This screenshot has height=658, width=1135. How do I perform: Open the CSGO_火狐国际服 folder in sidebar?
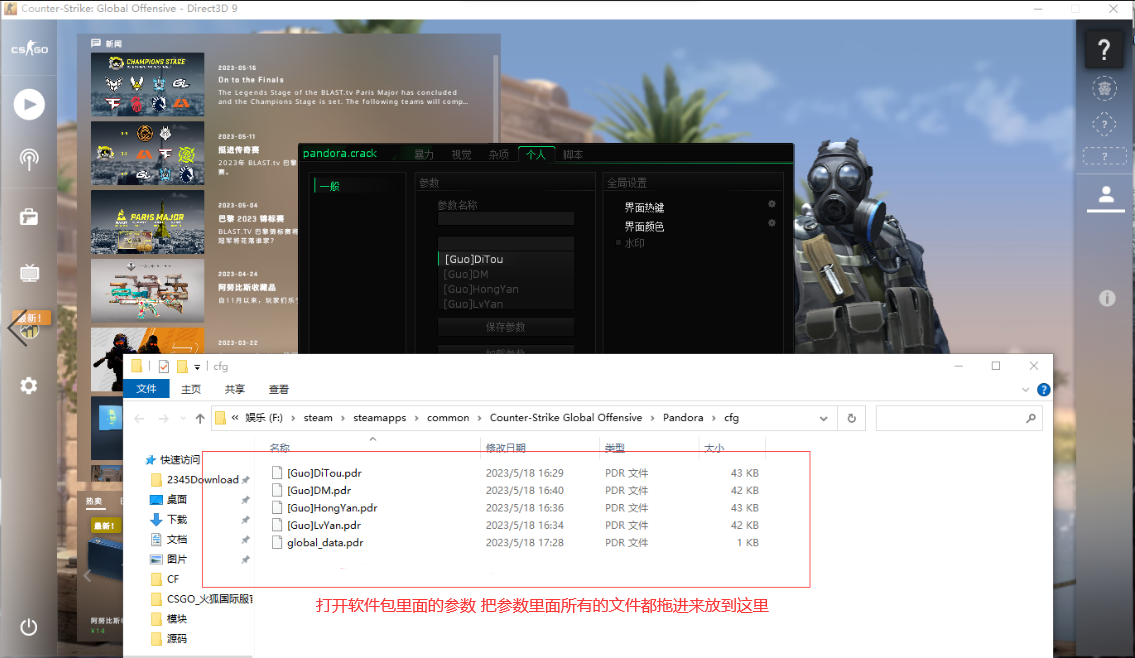click(x=202, y=599)
